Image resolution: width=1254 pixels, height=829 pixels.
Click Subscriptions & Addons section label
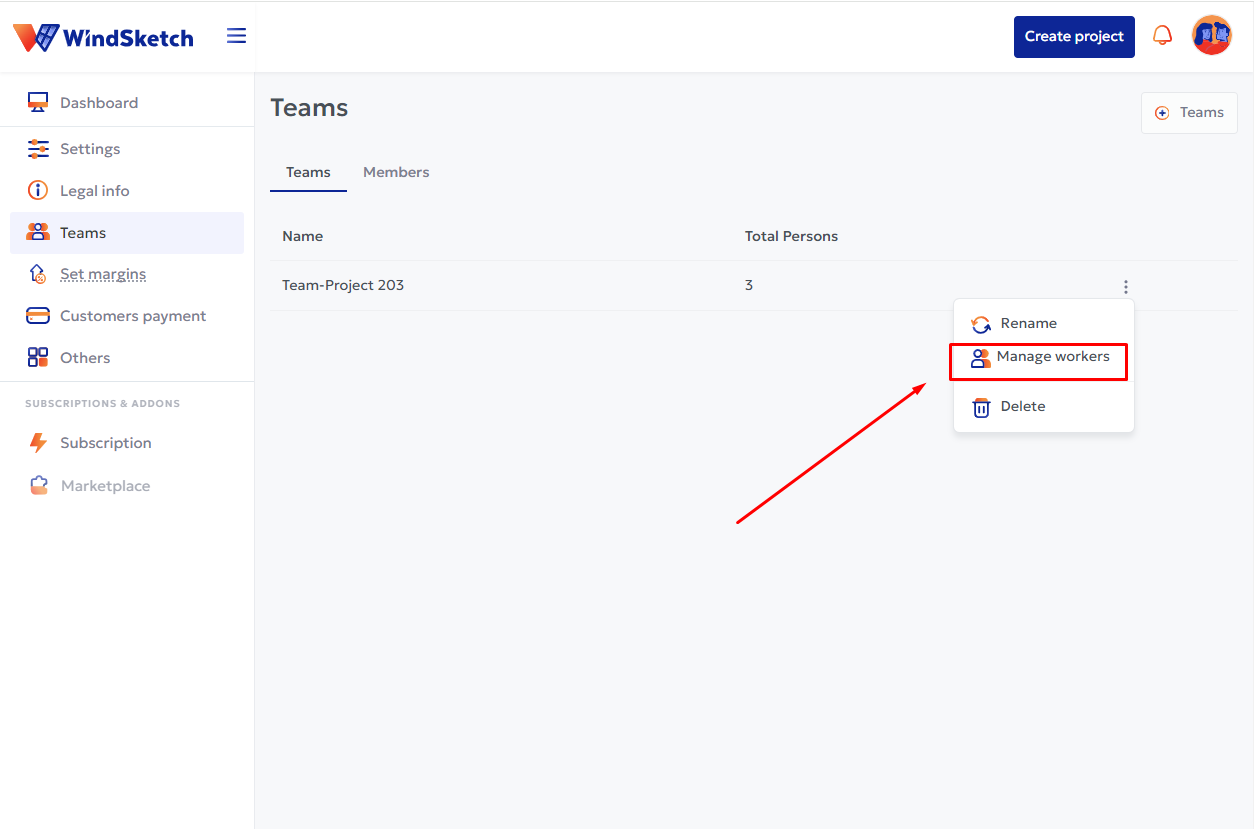click(103, 404)
